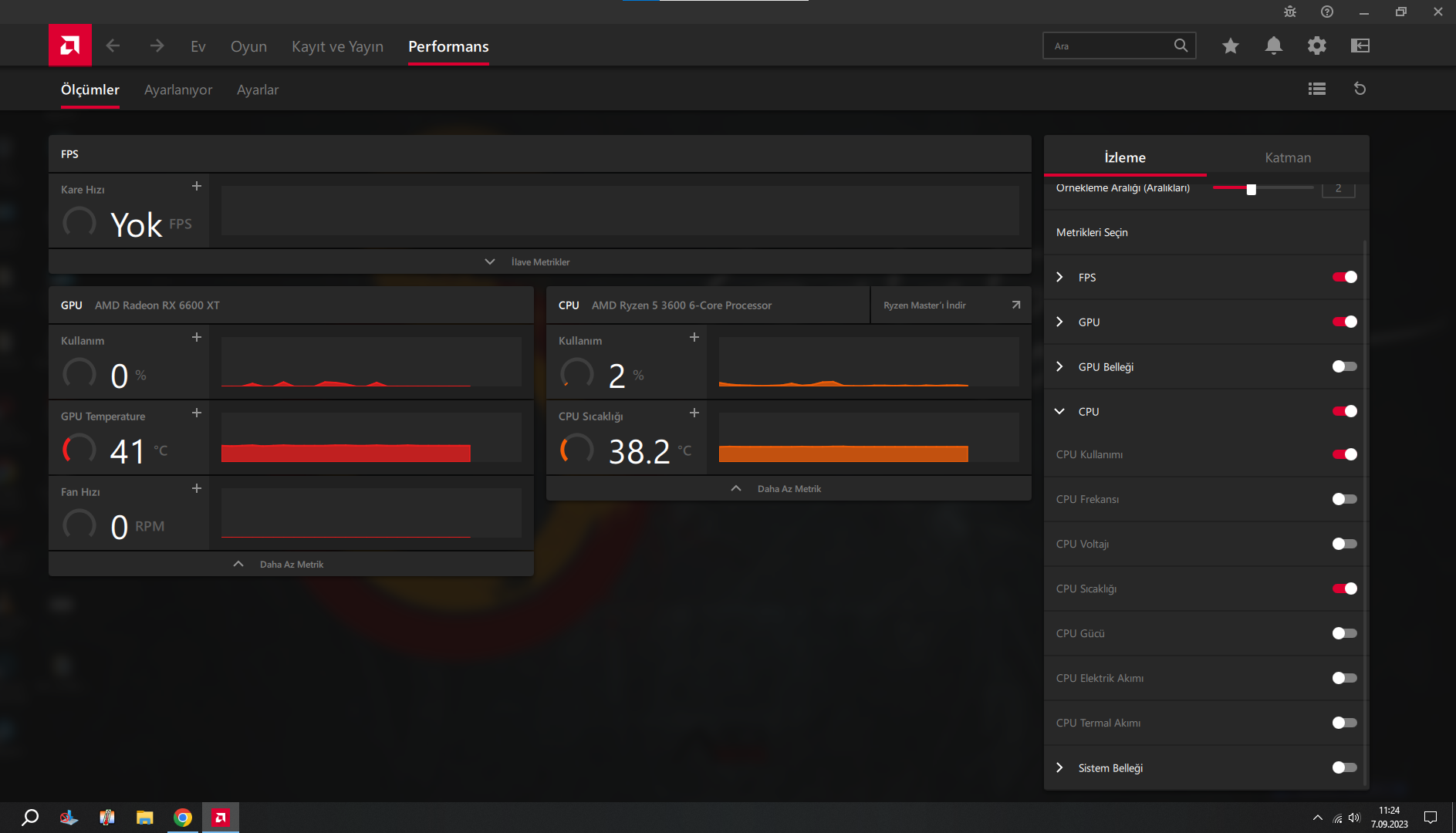
Task: Switch to the Ayarlar sub-tab
Action: (x=258, y=89)
